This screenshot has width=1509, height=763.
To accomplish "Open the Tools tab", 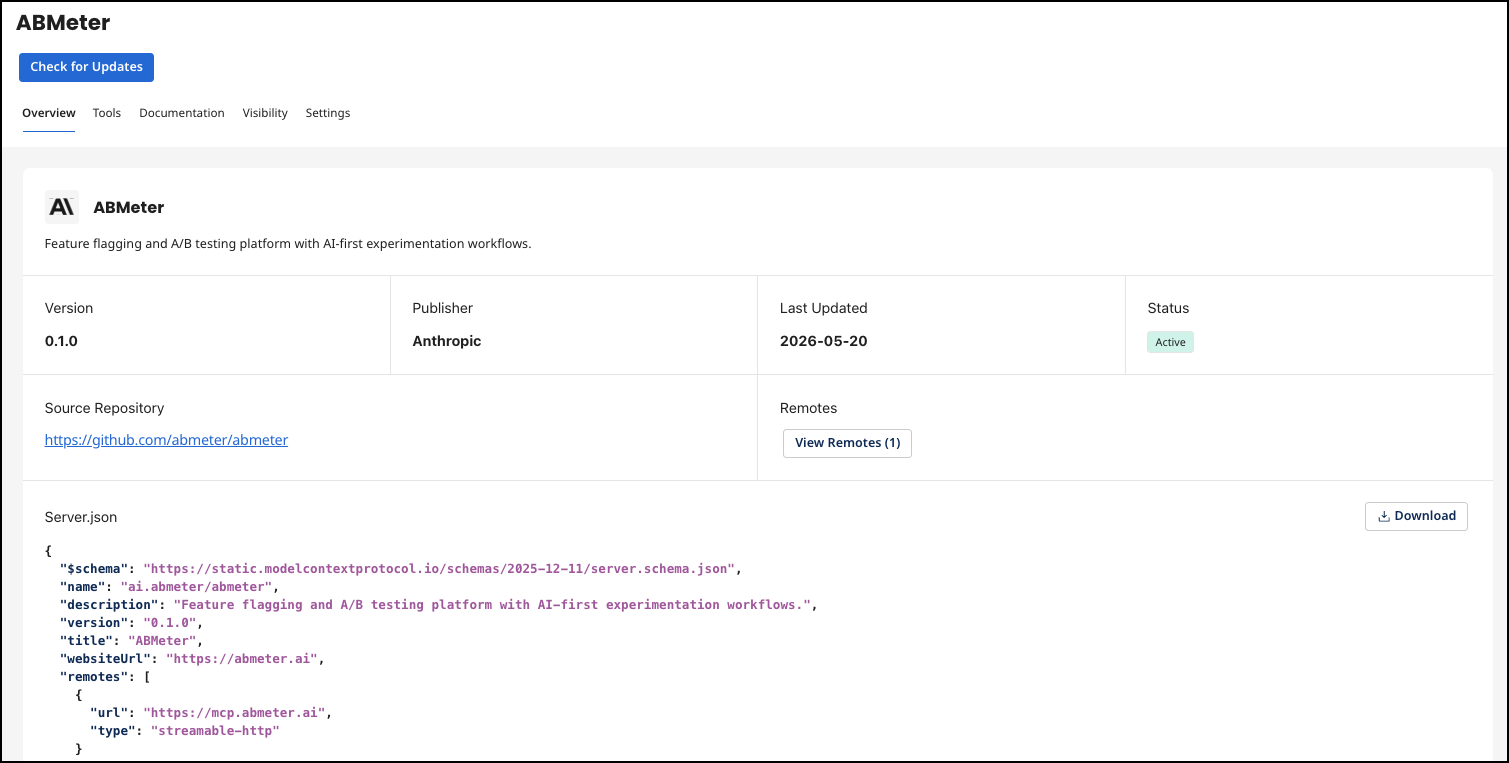I will pyautogui.click(x=107, y=113).
